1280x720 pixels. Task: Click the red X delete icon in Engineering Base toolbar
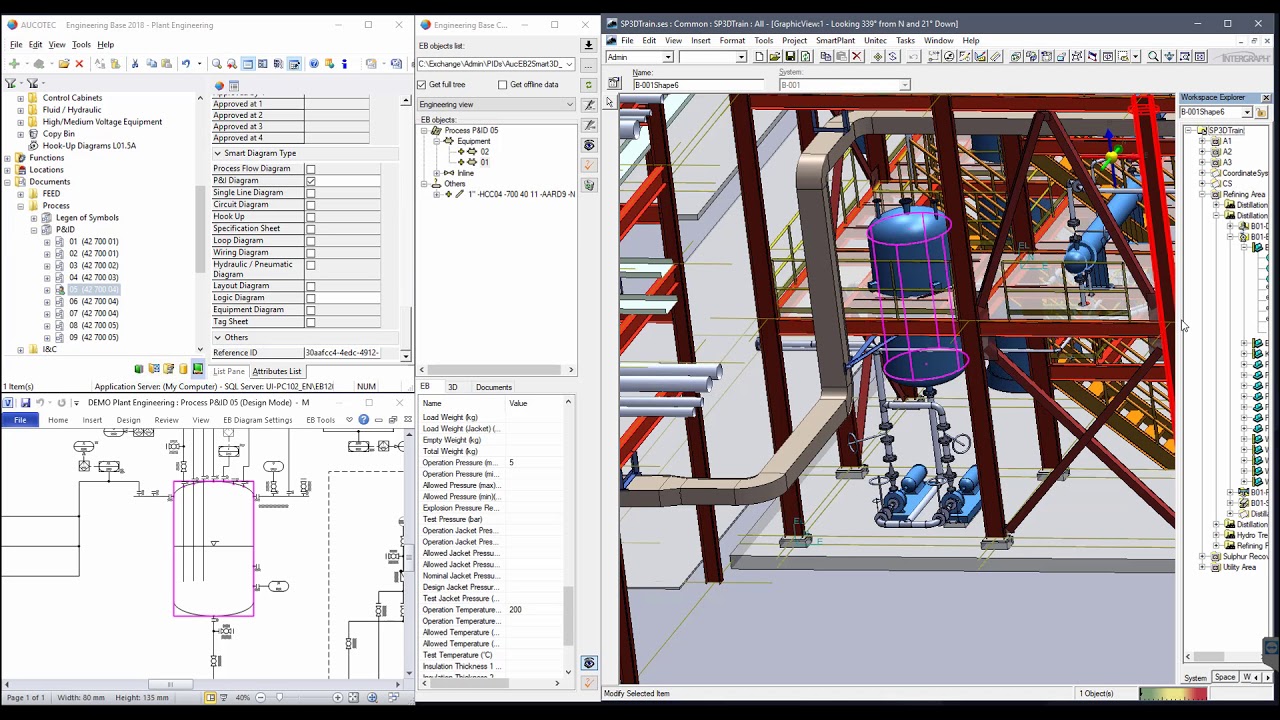click(79, 64)
